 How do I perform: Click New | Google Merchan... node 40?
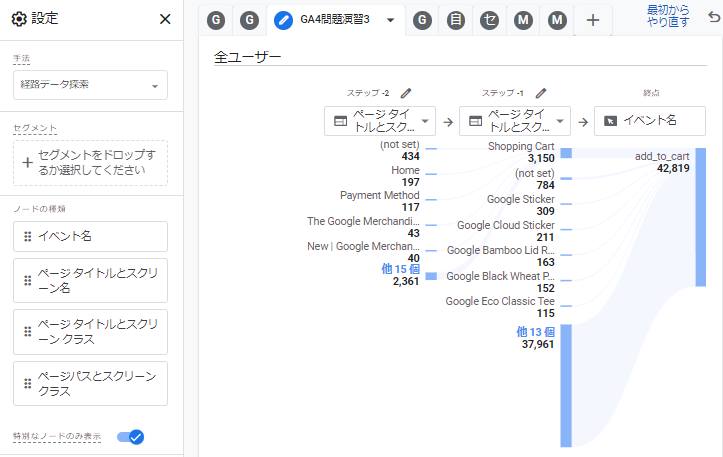363,252
